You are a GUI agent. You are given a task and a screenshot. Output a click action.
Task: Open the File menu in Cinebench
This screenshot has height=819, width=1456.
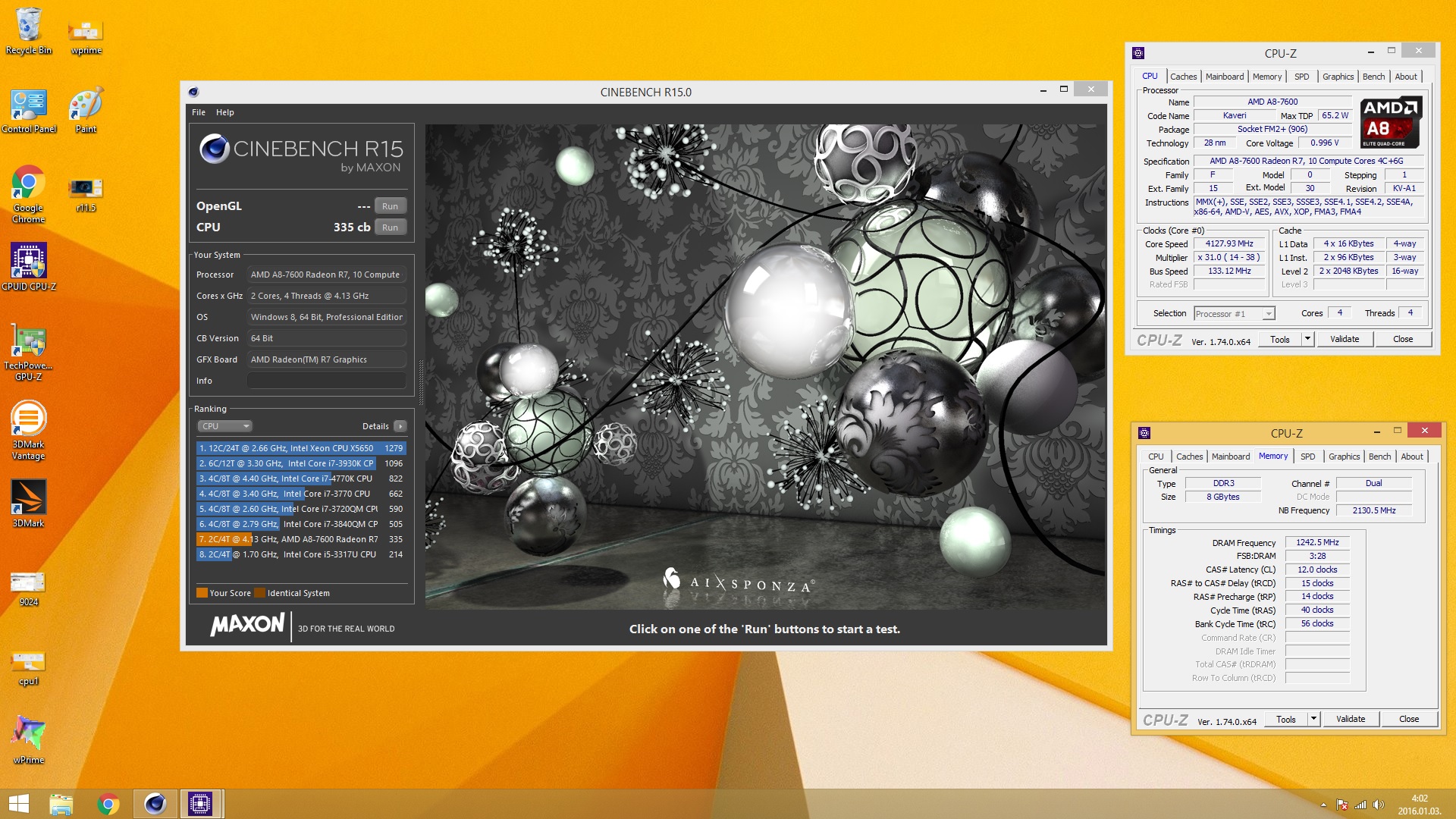[199, 112]
